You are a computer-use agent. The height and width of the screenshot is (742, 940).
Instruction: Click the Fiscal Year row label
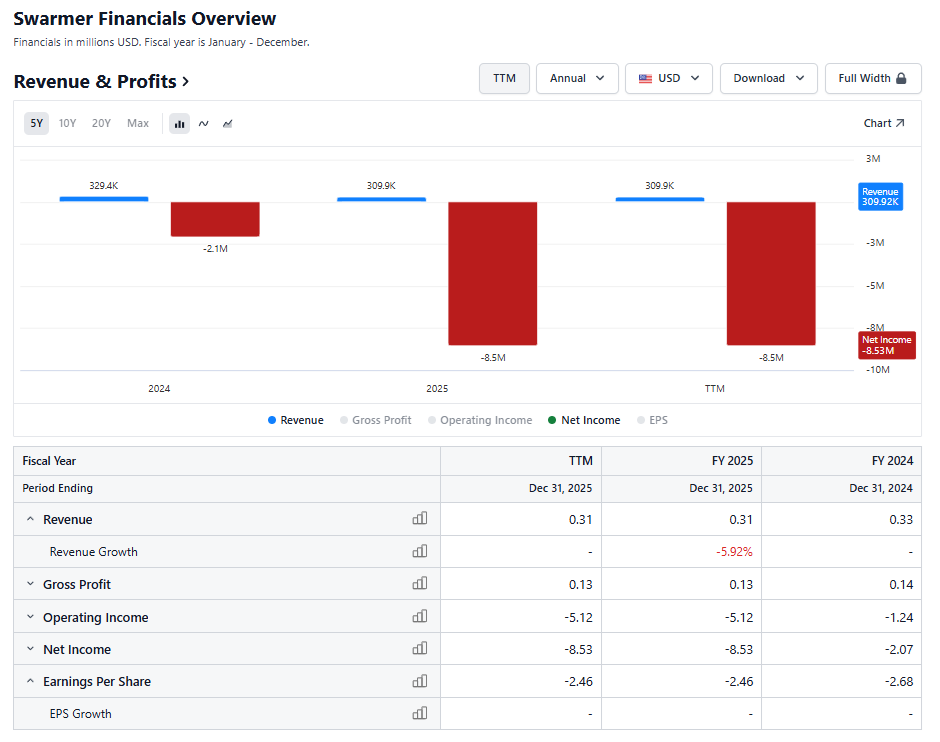49,461
